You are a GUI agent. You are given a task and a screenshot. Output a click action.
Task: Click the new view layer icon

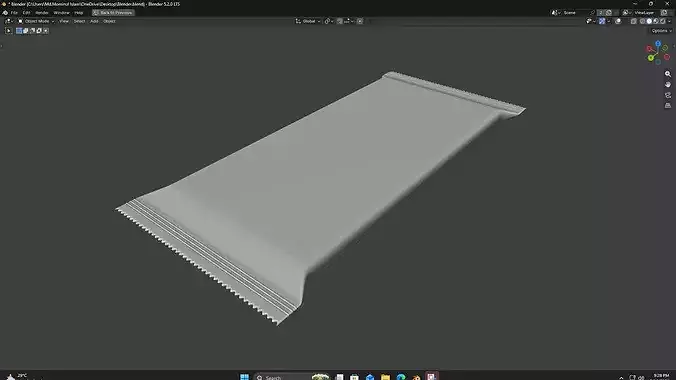click(664, 13)
